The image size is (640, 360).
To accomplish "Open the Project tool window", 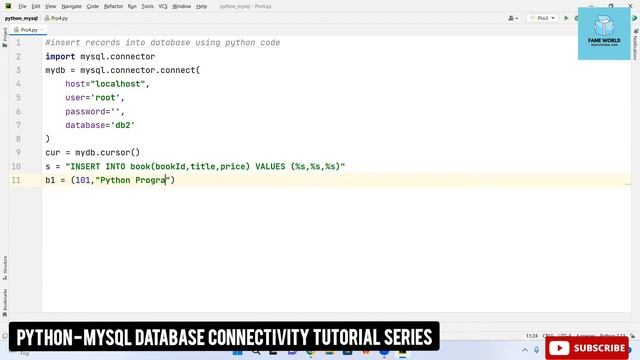I will pyautogui.click(x=4, y=37).
